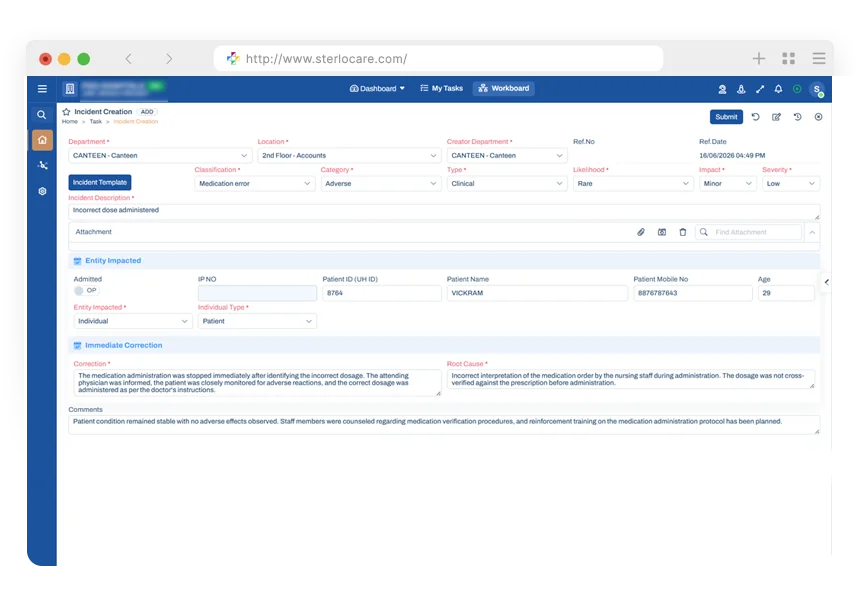Select the Home icon in the sidebar

click(42, 140)
